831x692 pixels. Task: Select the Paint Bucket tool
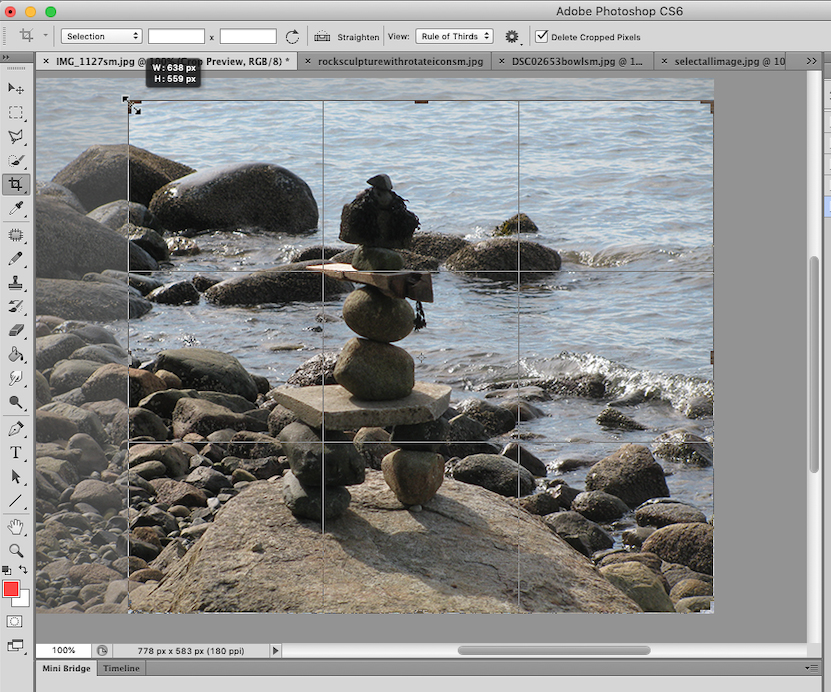coord(15,354)
